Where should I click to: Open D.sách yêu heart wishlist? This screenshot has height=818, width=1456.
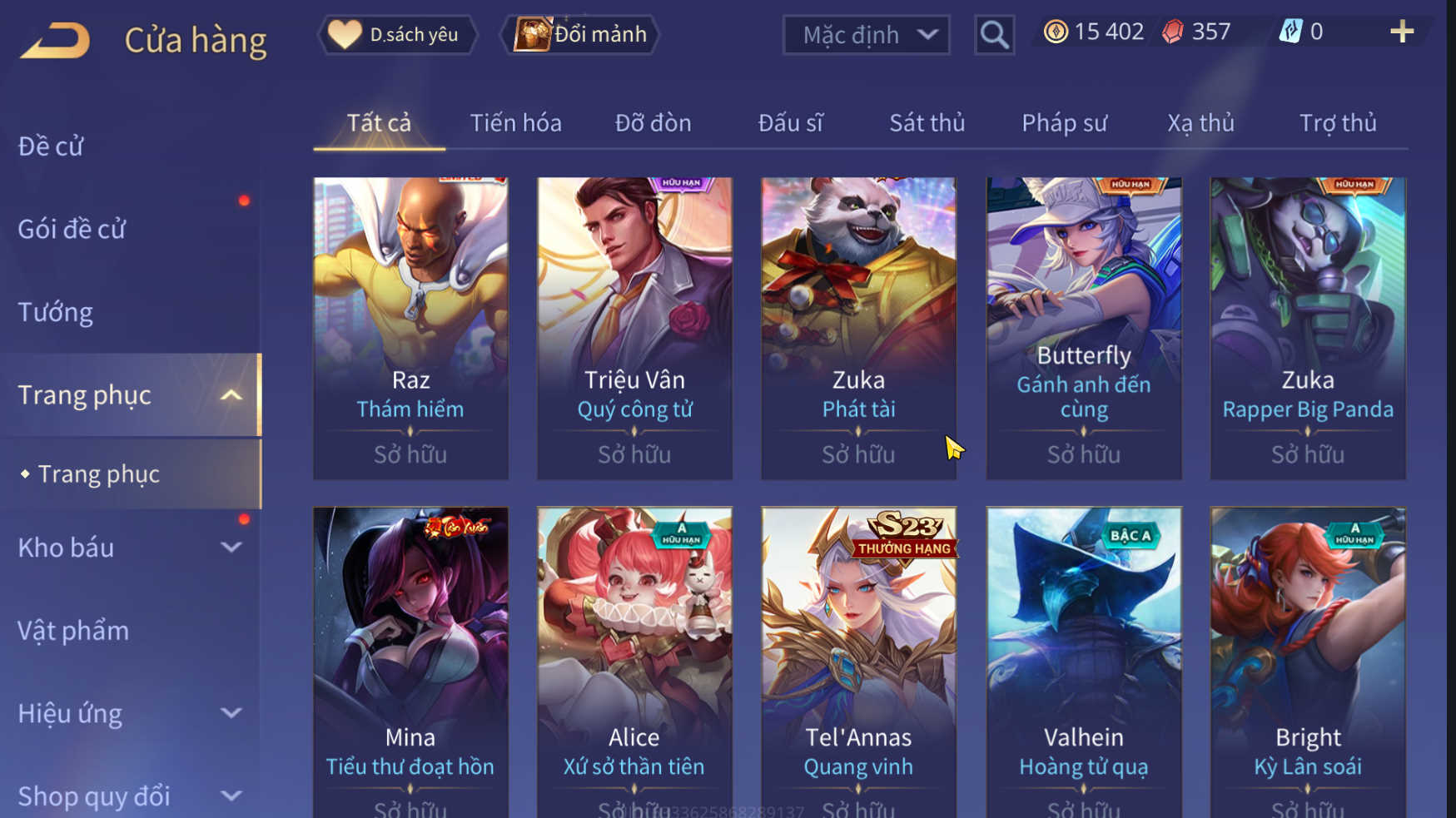[397, 34]
